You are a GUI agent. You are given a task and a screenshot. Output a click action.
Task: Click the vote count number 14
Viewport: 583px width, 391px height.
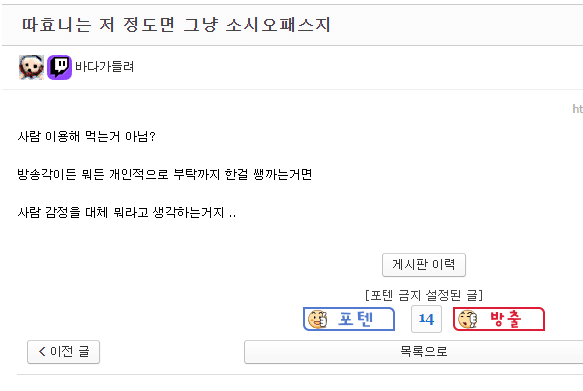point(426,319)
